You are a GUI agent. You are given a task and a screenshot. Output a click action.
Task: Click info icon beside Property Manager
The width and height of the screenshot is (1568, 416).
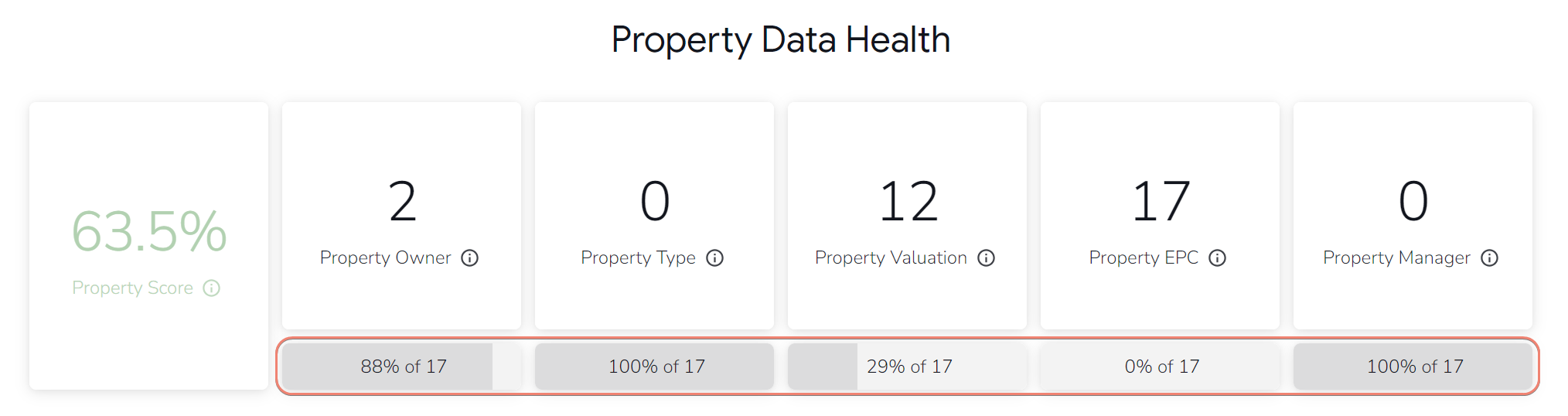(1489, 258)
